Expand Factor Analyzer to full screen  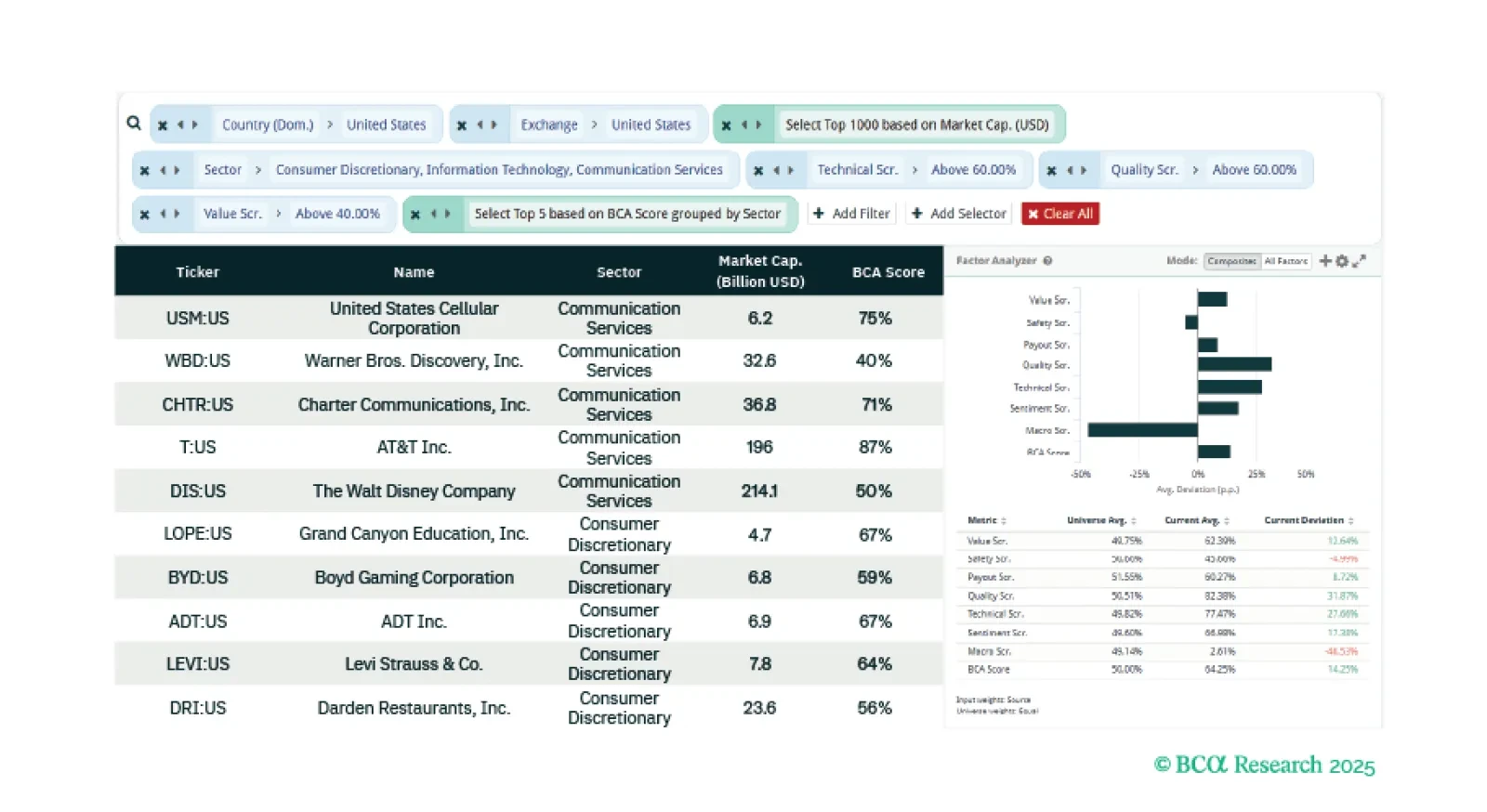1359,261
